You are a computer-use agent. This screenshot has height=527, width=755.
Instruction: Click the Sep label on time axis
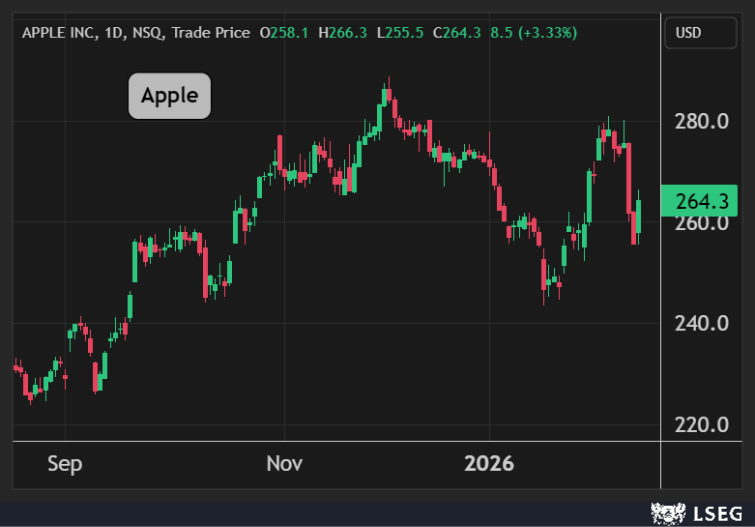coord(65,464)
